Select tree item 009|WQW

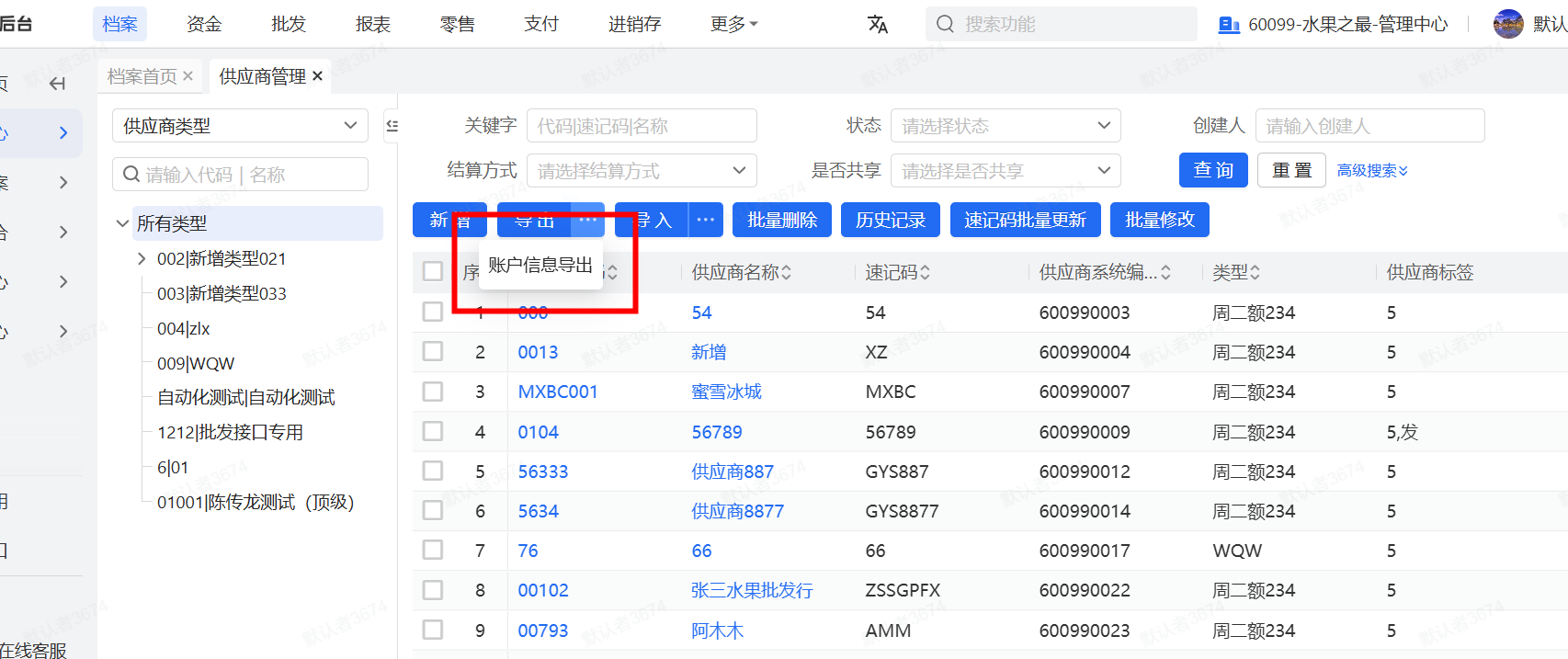pyautogui.click(x=196, y=363)
